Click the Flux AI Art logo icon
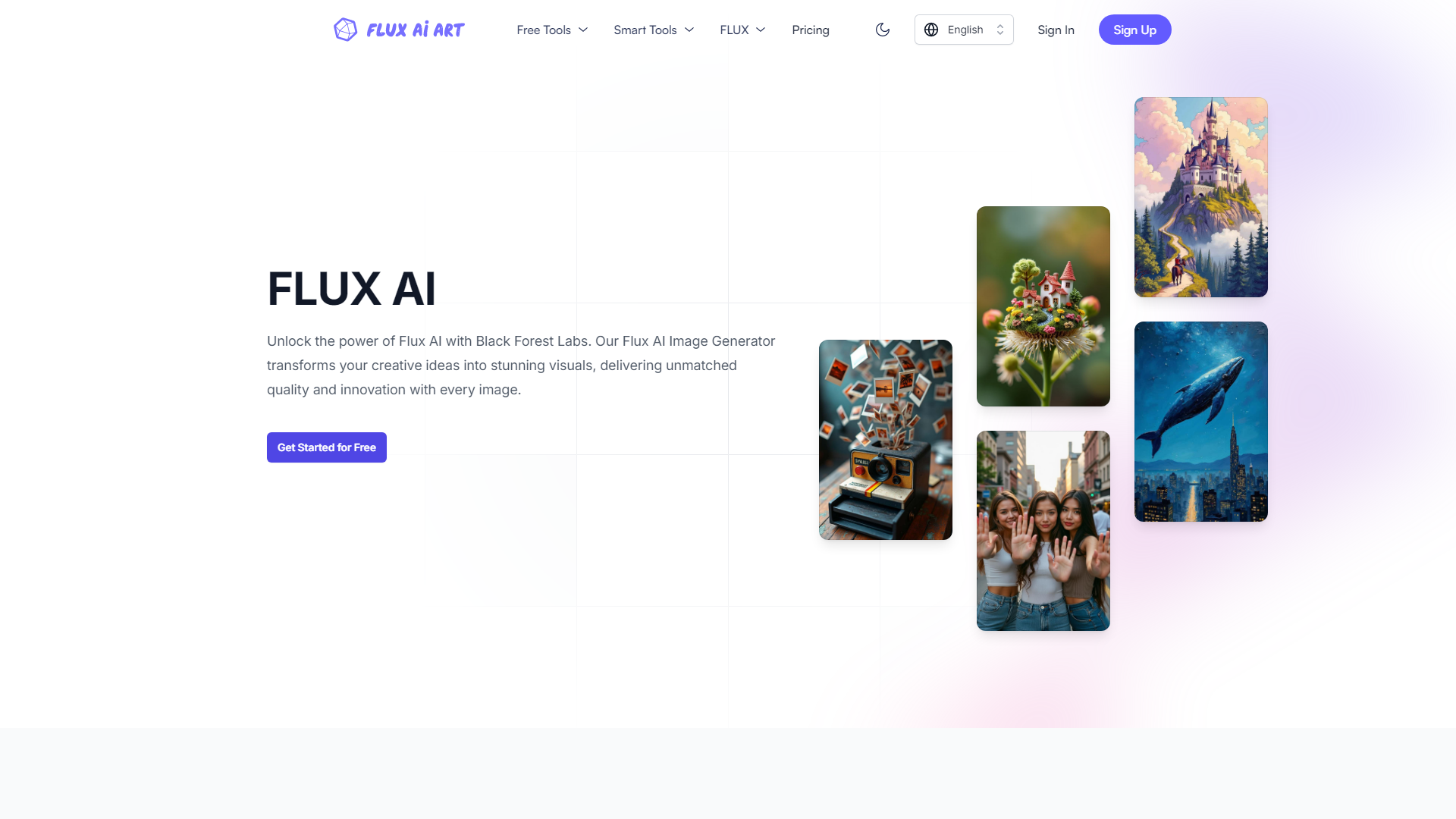1456x819 pixels. click(x=345, y=29)
